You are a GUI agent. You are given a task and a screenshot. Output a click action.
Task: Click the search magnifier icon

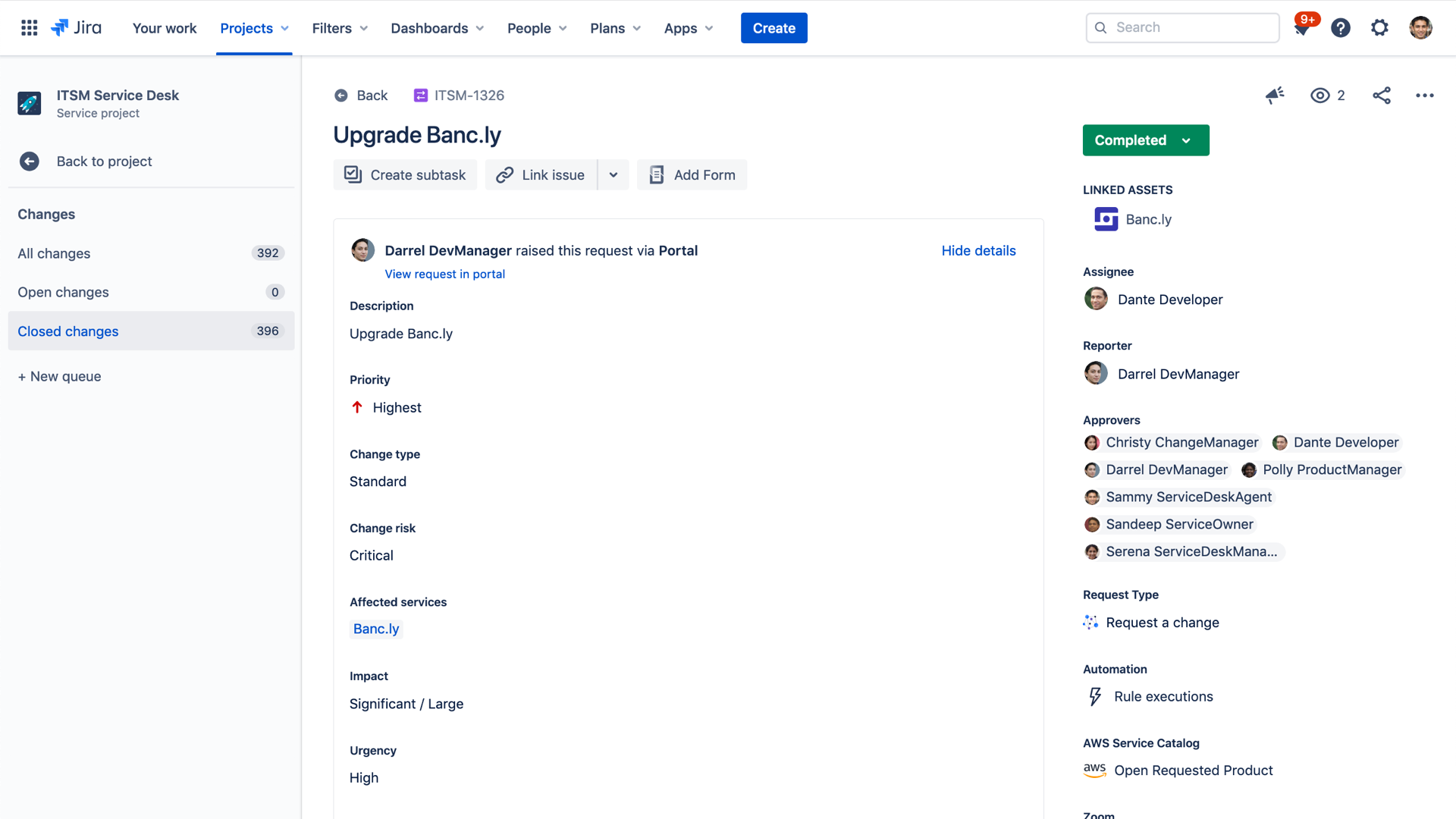[x=1101, y=28]
